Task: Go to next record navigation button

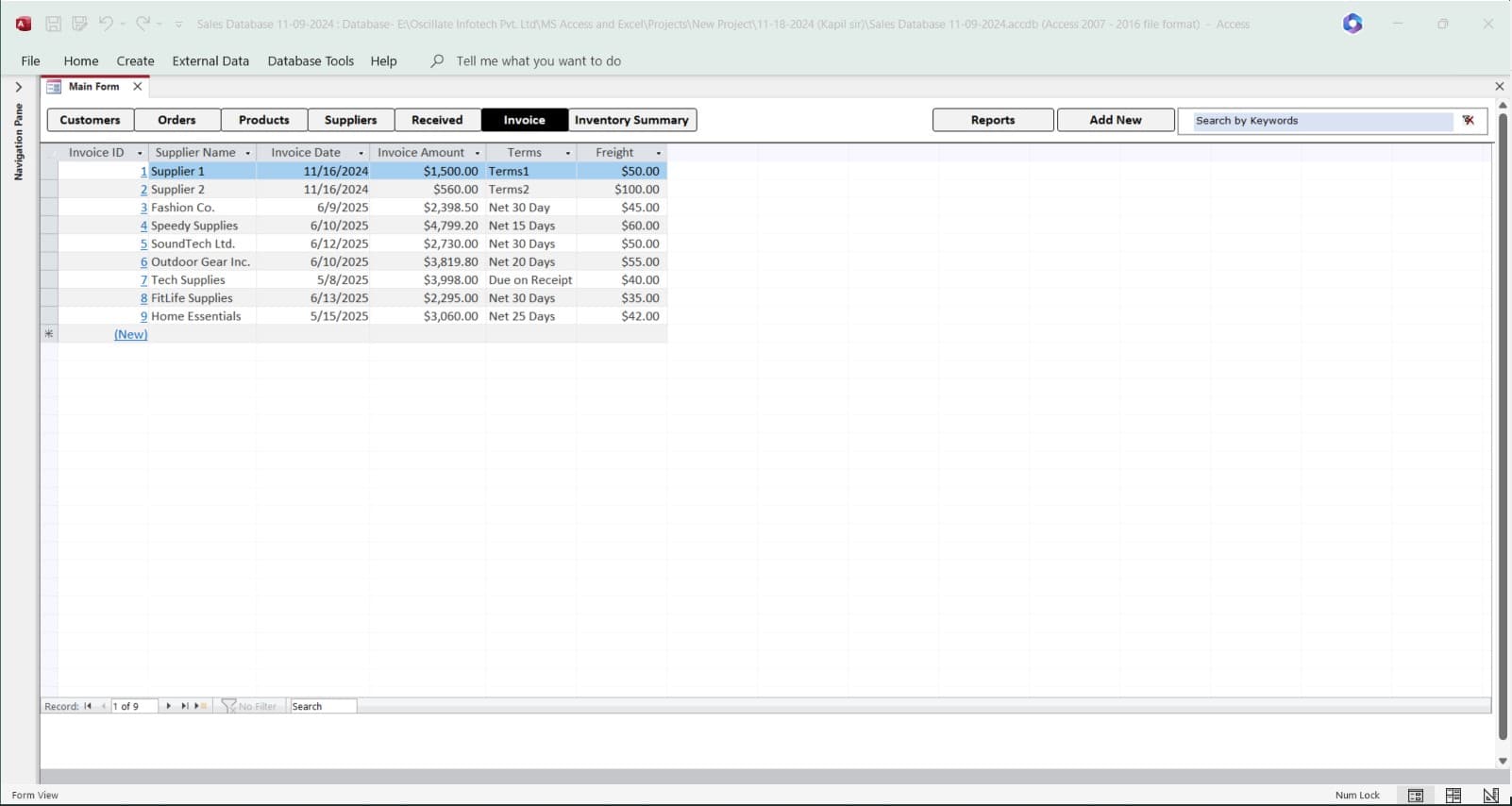Action: click(x=168, y=706)
